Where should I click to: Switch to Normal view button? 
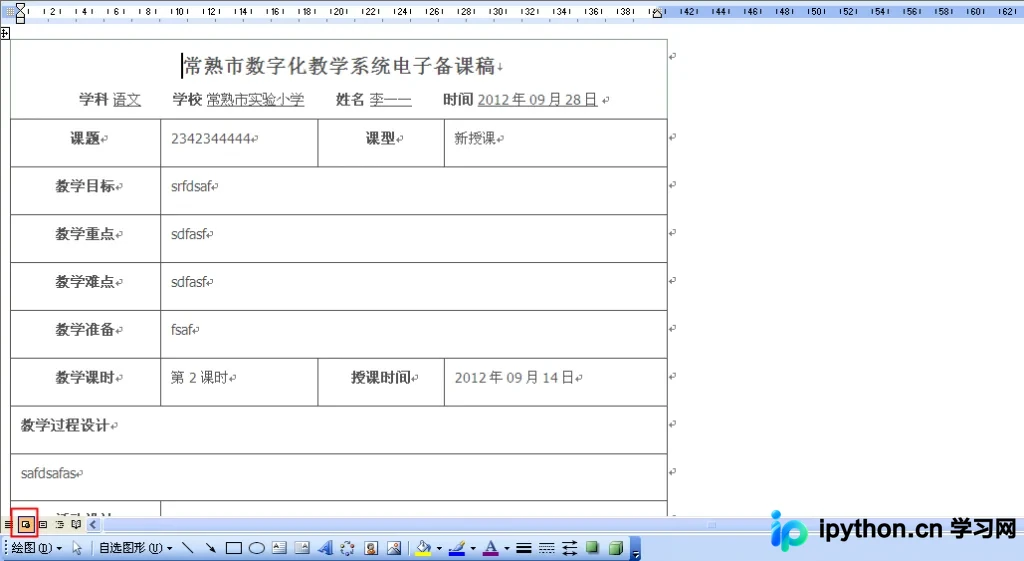(8, 524)
